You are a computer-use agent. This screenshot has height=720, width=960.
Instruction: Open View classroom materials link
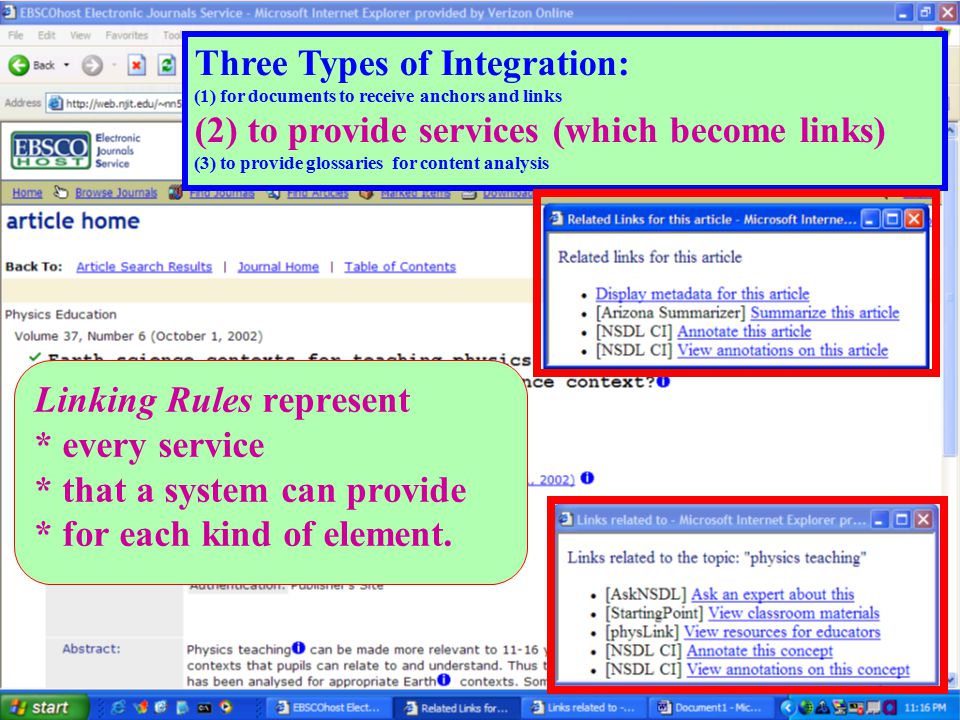(x=793, y=613)
